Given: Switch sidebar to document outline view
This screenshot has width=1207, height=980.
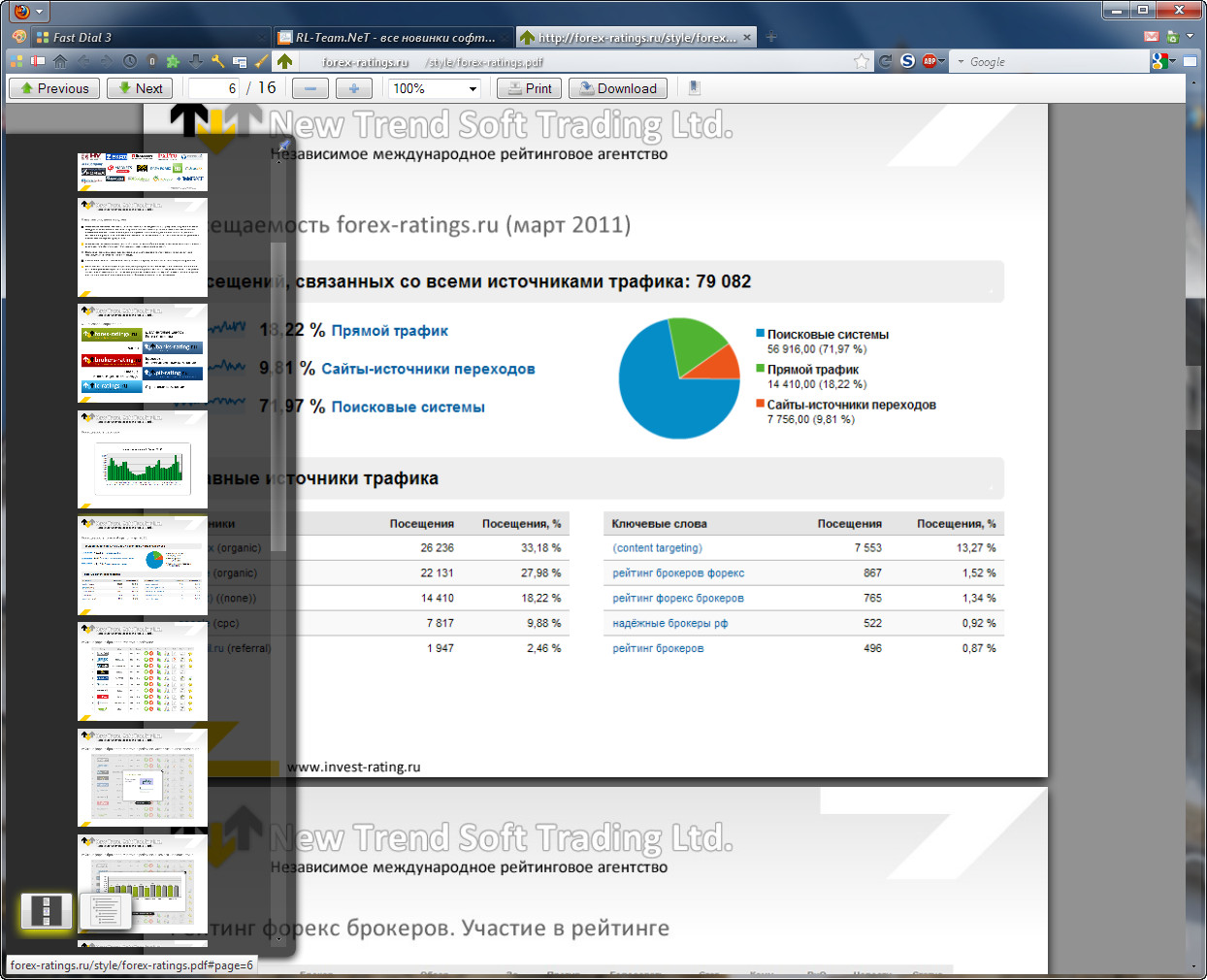Looking at the screenshot, I should [105, 910].
